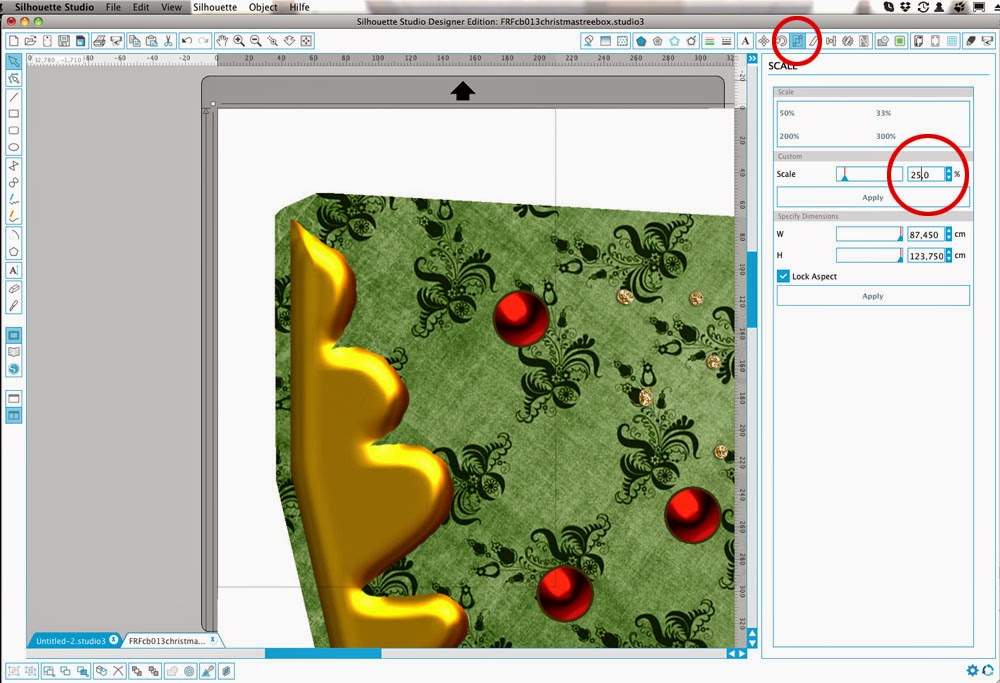Select the Text tool in left toolbar
Screen dimensions: 1000x683
tap(13, 270)
